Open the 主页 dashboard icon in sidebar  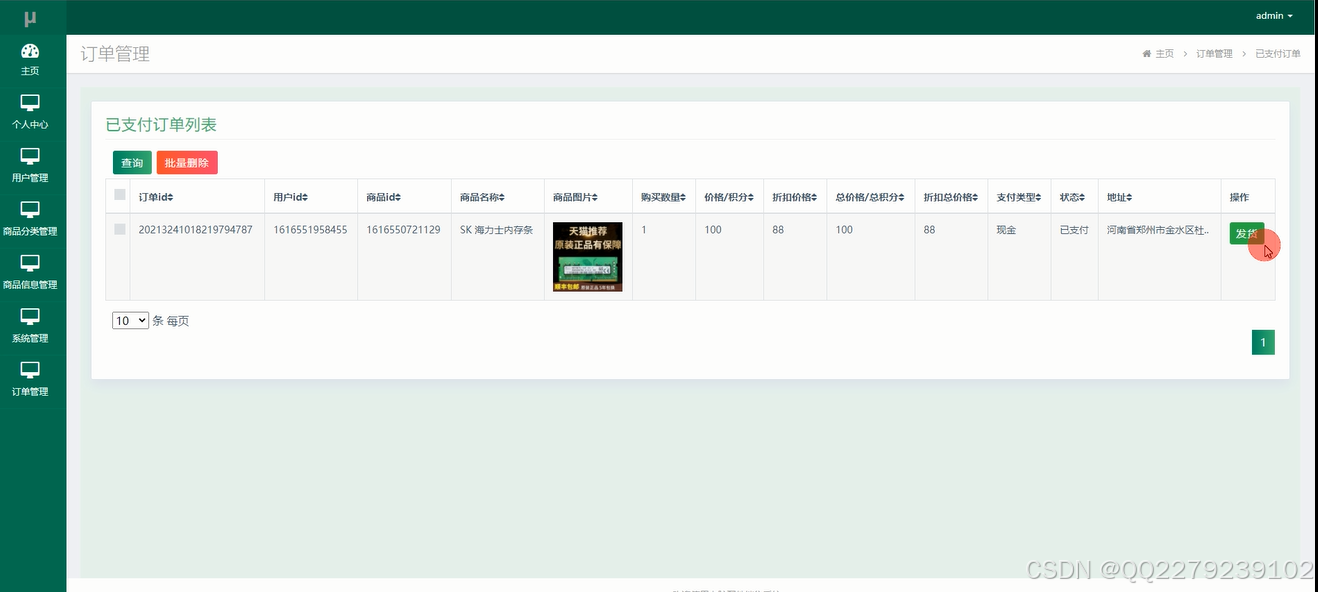click(30, 51)
